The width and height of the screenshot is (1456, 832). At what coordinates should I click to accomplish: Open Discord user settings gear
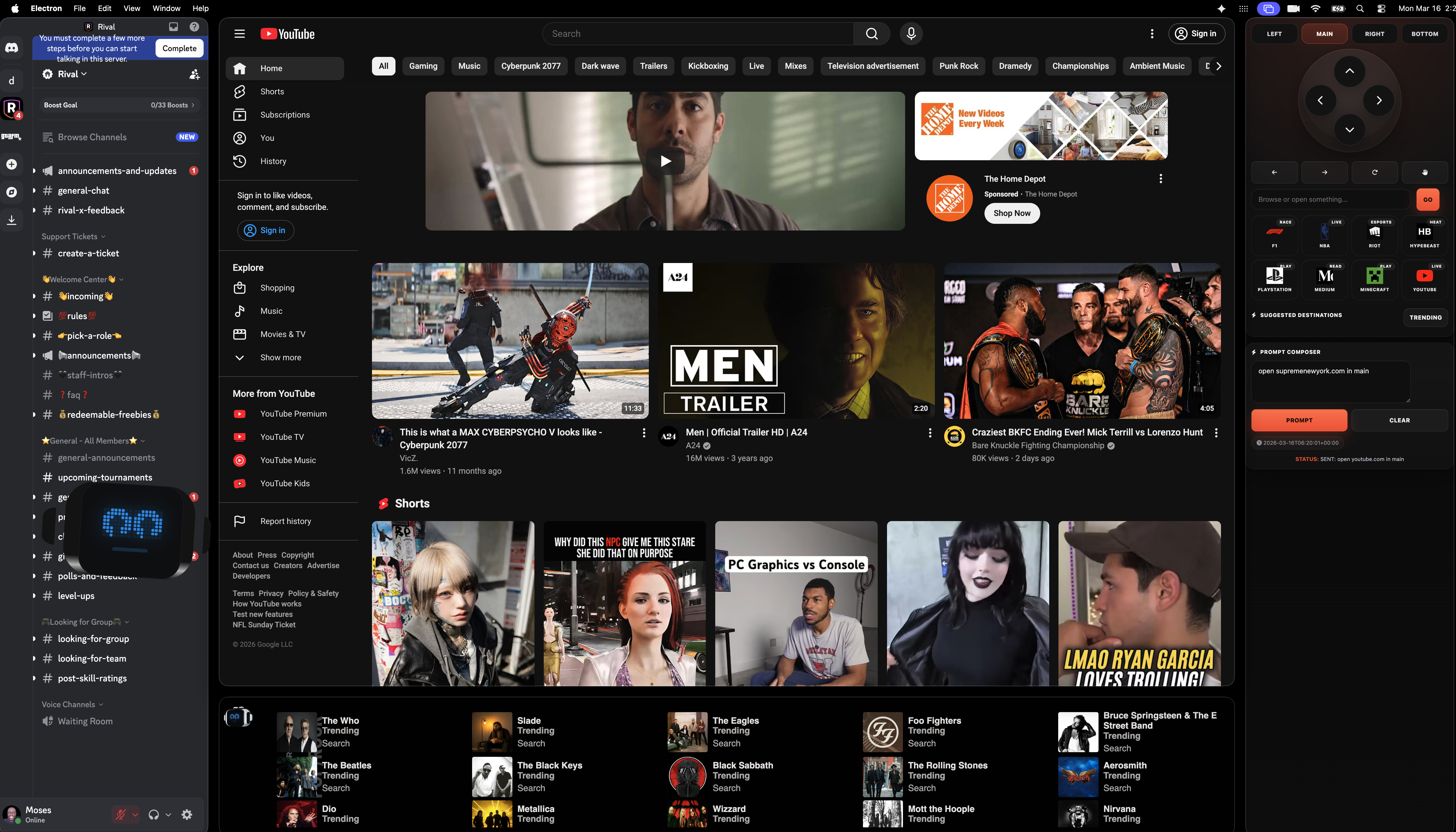[187, 814]
